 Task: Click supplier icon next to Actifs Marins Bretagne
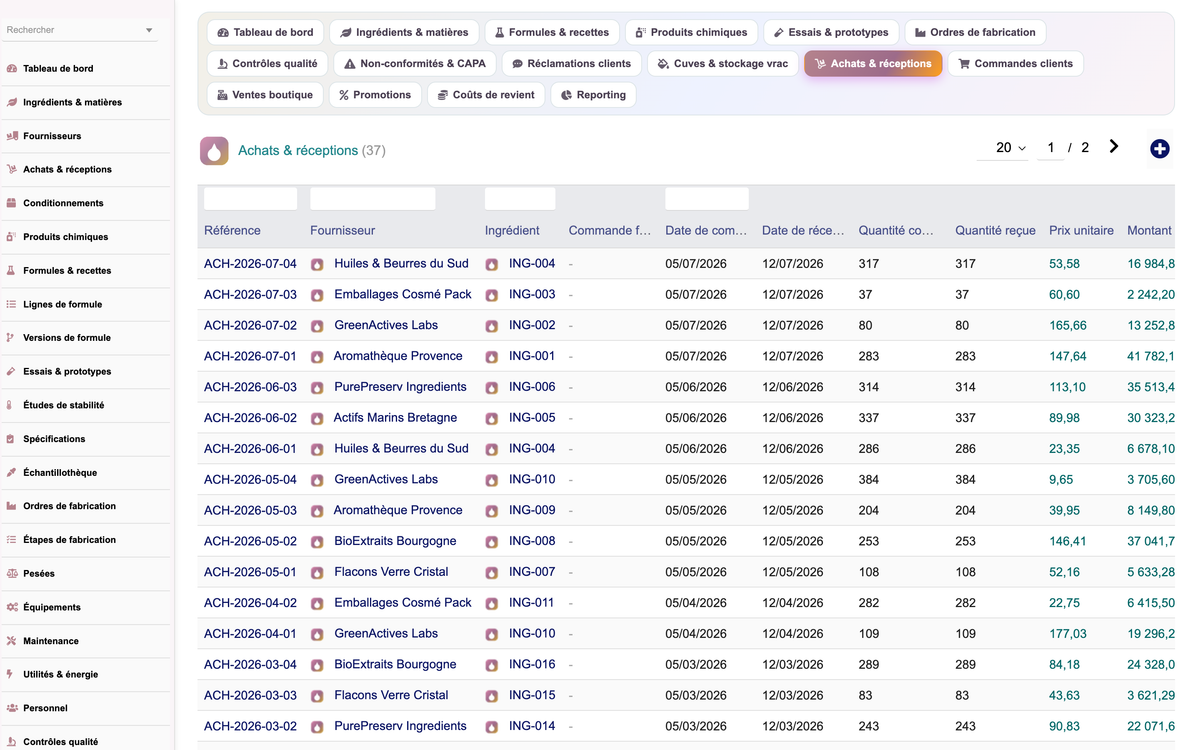click(x=317, y=419)
